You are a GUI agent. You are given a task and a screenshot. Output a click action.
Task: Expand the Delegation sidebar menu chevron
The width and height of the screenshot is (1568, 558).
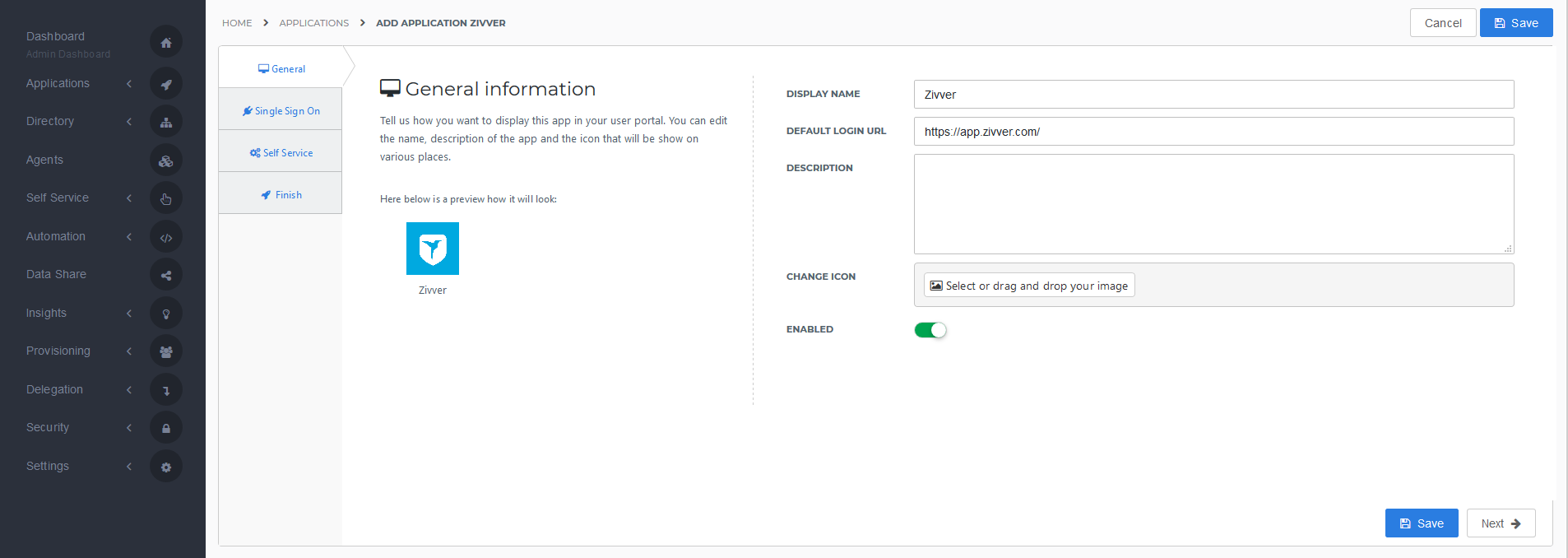pyautogui.click(x=129, y=390)
